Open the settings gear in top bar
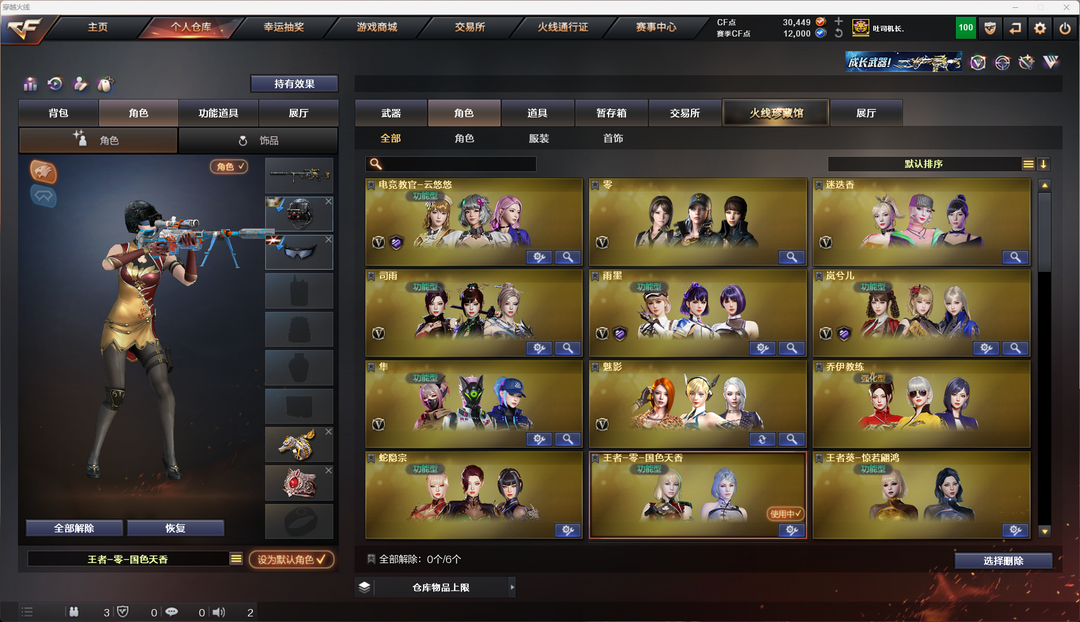Viewport: 1080px width, 622px height. click(x=1040, y=28)
